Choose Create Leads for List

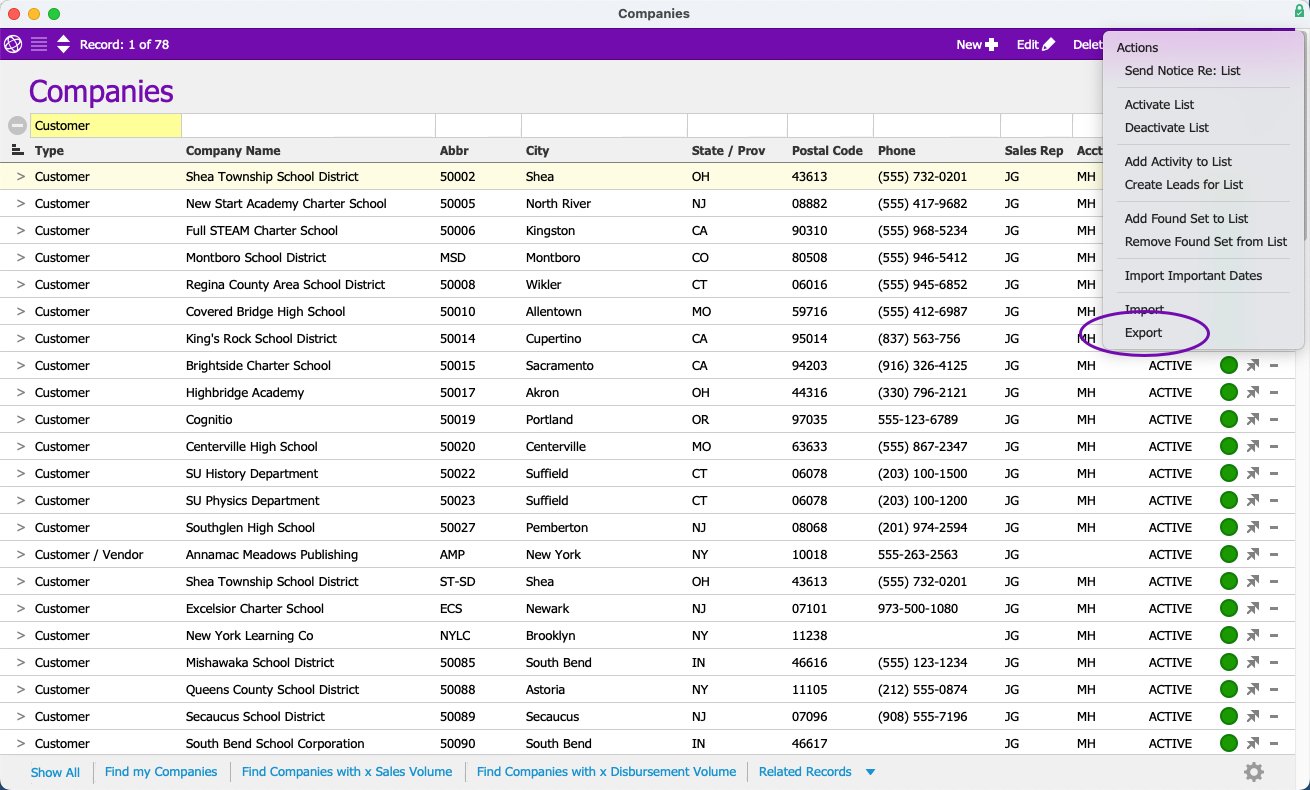1184,185
